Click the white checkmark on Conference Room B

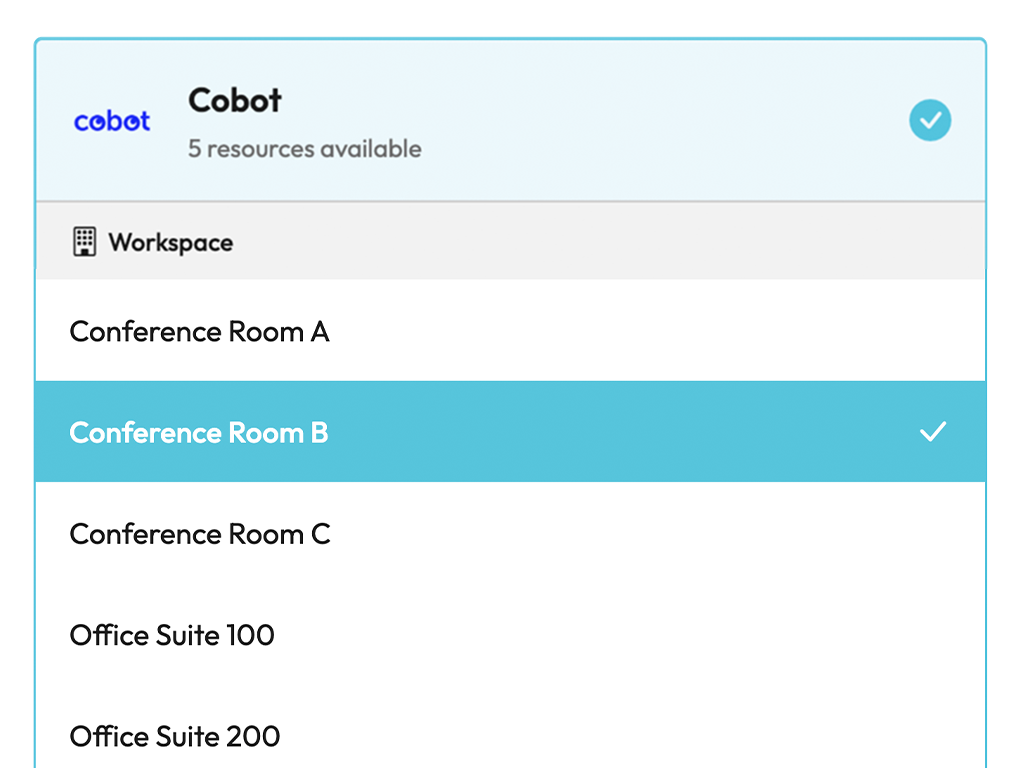[933, 432]
